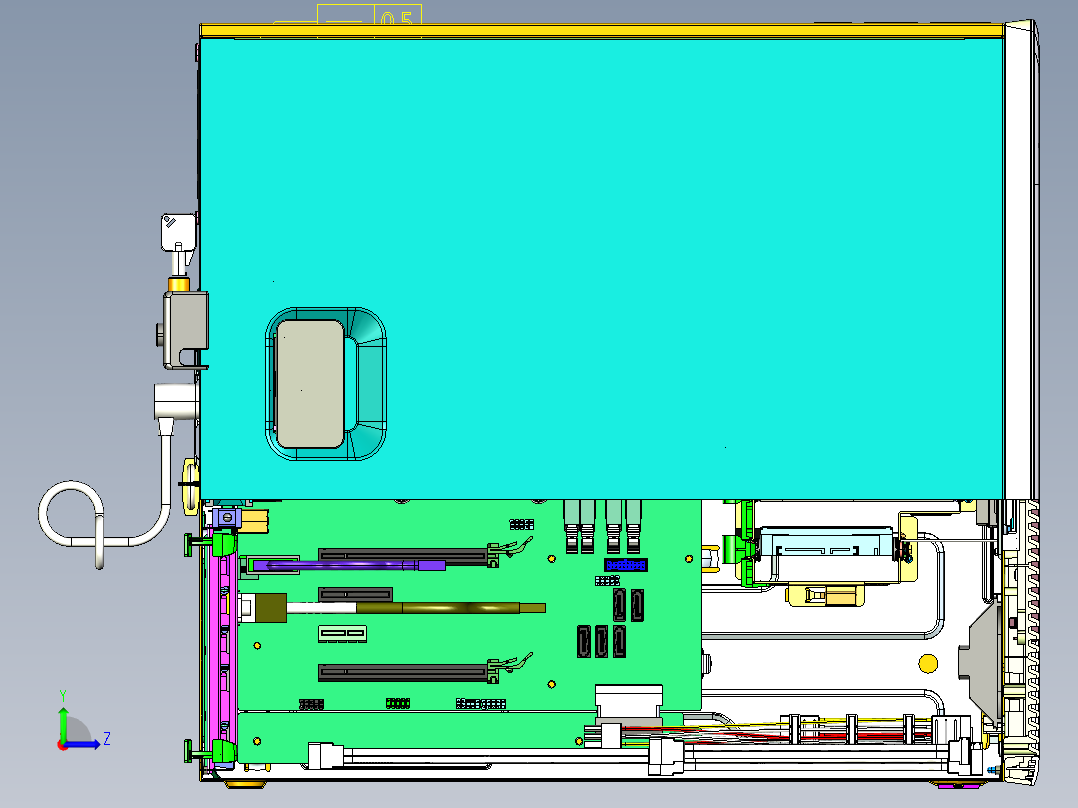Pick the gray lock bracket on rear

(x=186, y=329)
